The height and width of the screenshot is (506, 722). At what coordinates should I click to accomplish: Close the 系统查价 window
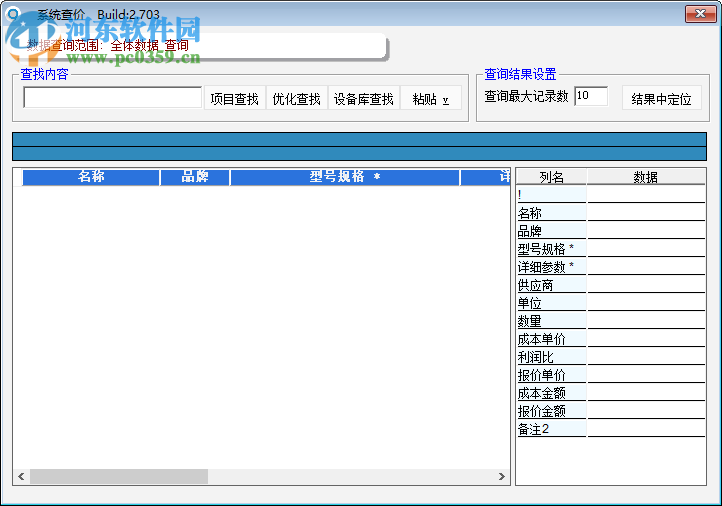700,13
